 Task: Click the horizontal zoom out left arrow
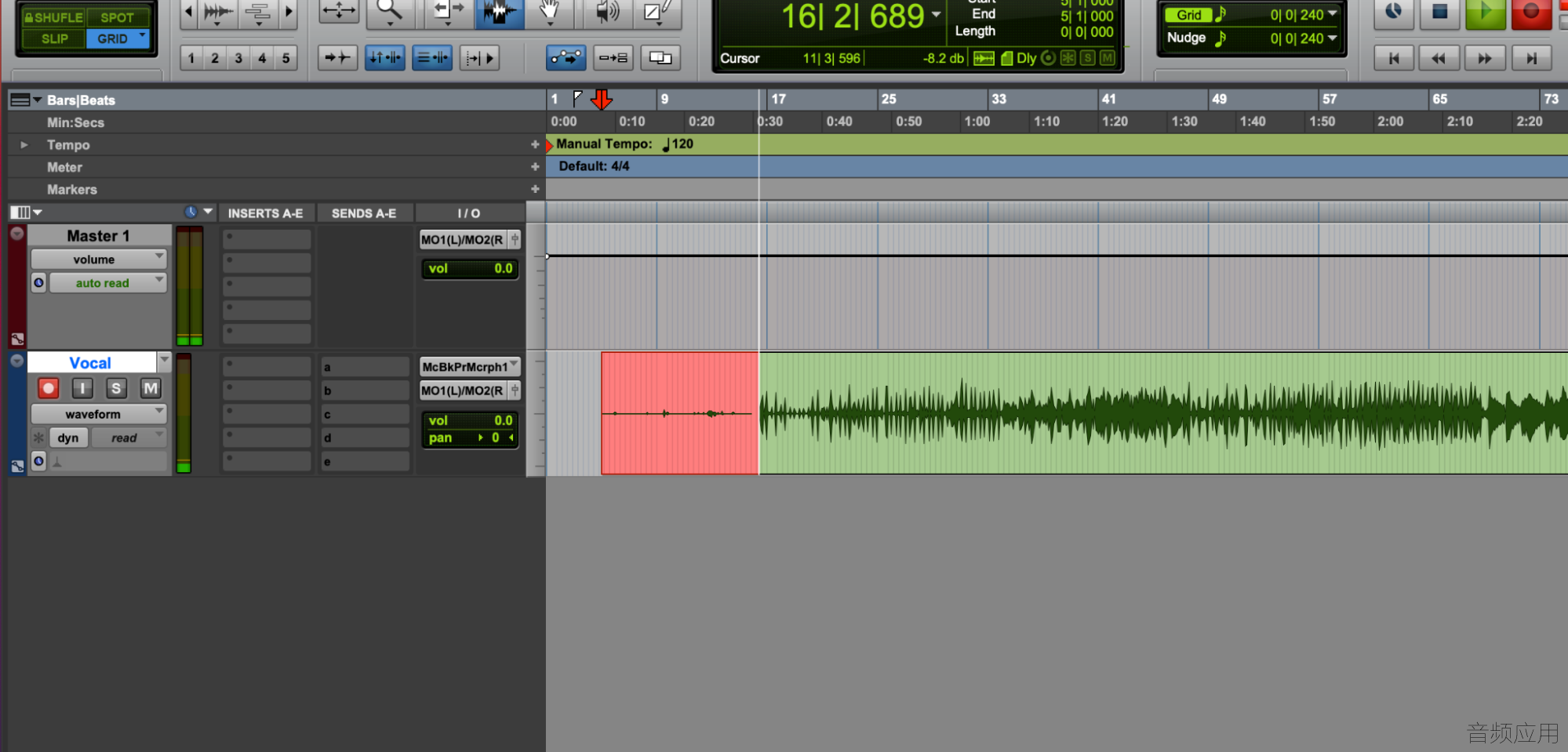(x=188, y=12)
